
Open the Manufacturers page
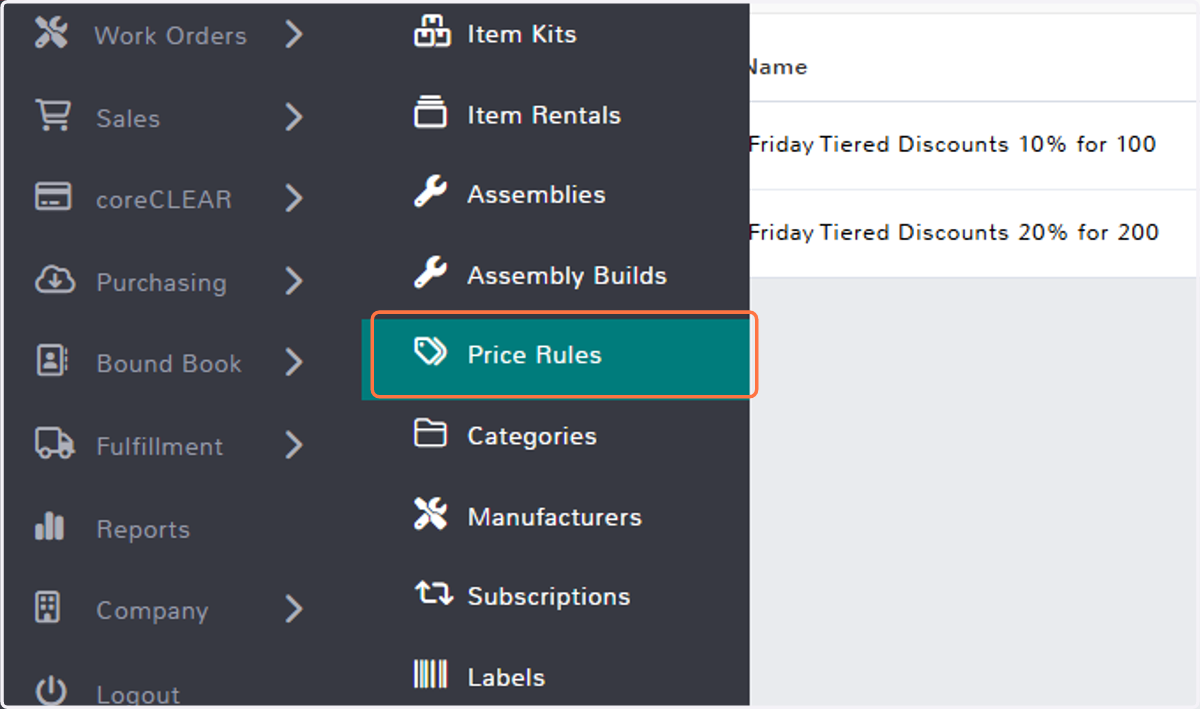pyautogui.click(x=555, y=517)
